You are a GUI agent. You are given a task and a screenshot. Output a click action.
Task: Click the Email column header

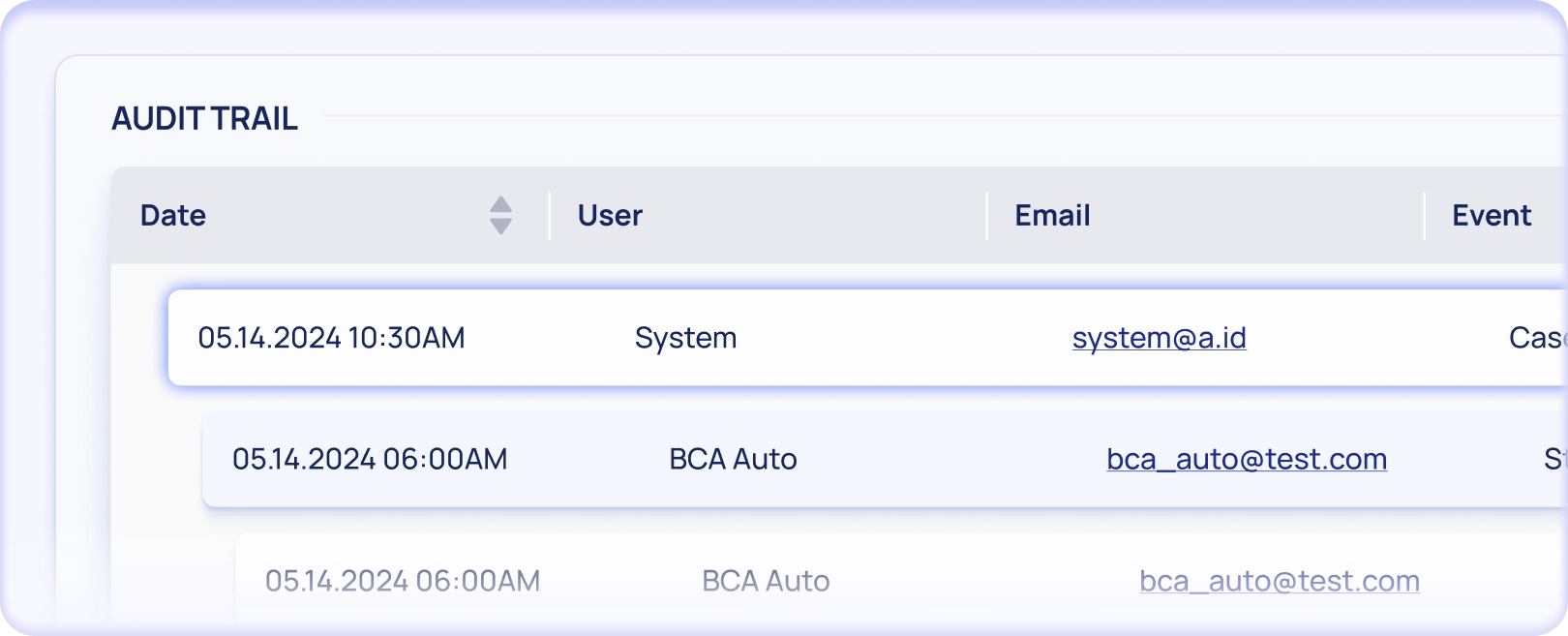click(1052, 215)
